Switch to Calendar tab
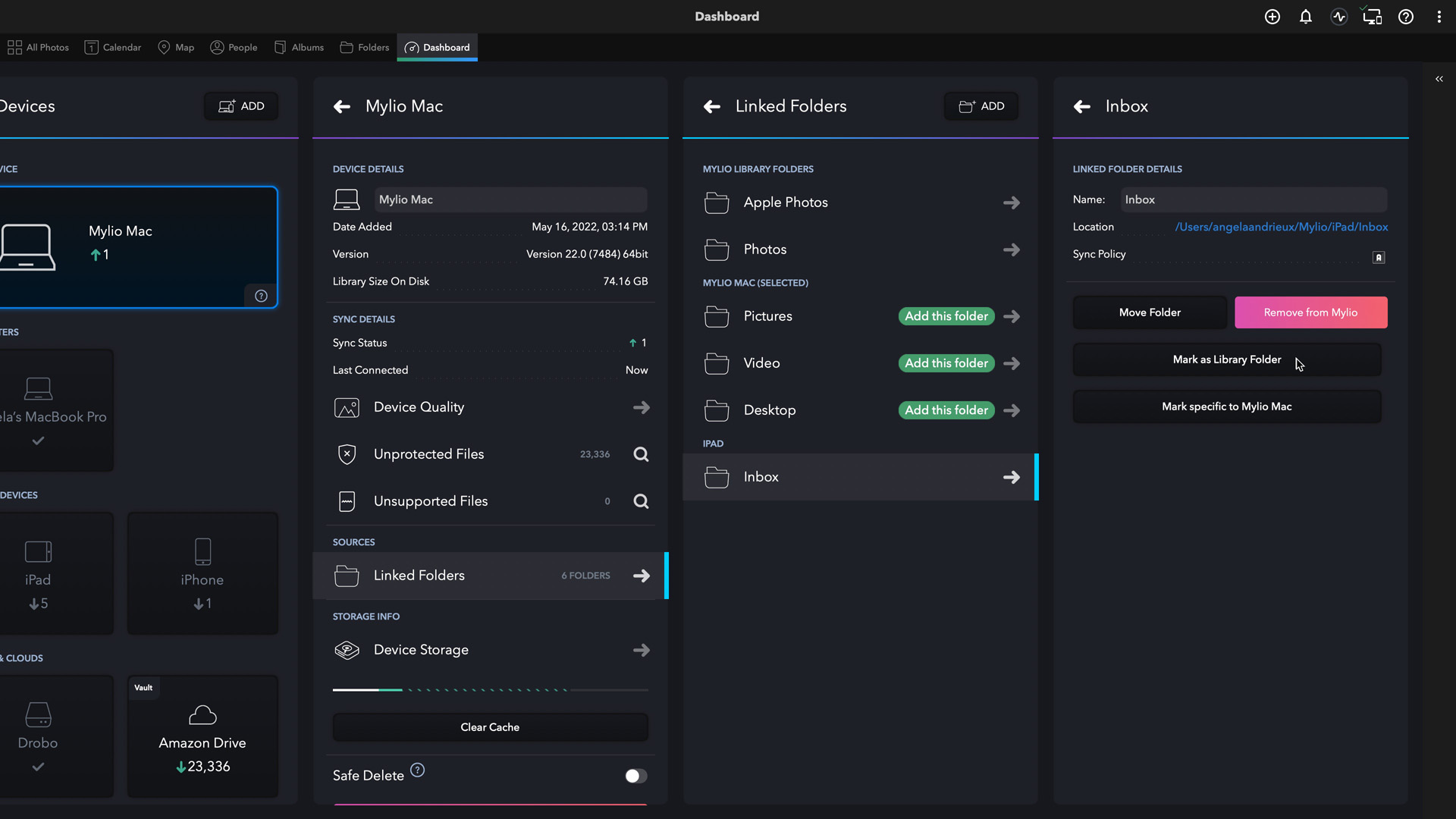The image size is (1456, 819). click(113, 47)
